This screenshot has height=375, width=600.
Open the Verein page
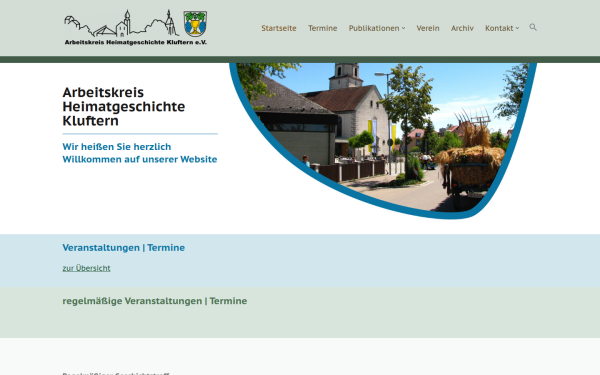click(428, 28)
